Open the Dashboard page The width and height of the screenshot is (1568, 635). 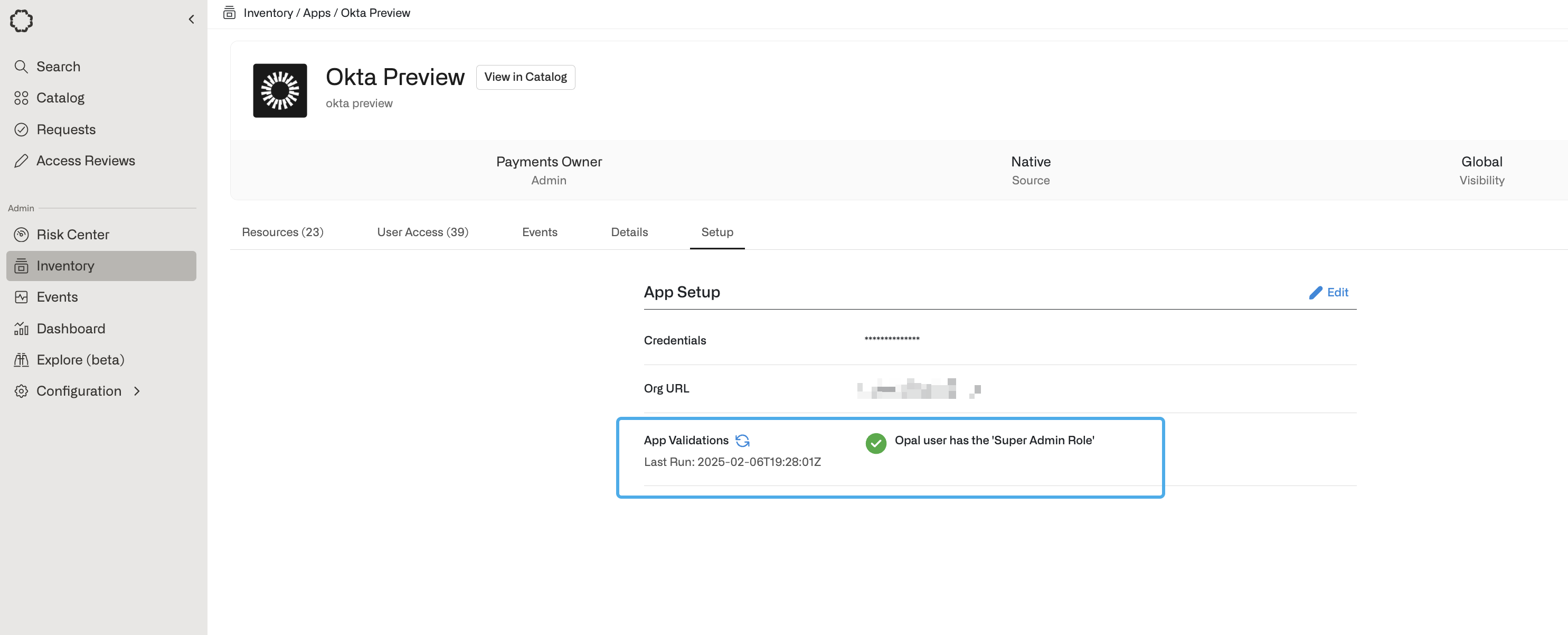tap(71, 329)
